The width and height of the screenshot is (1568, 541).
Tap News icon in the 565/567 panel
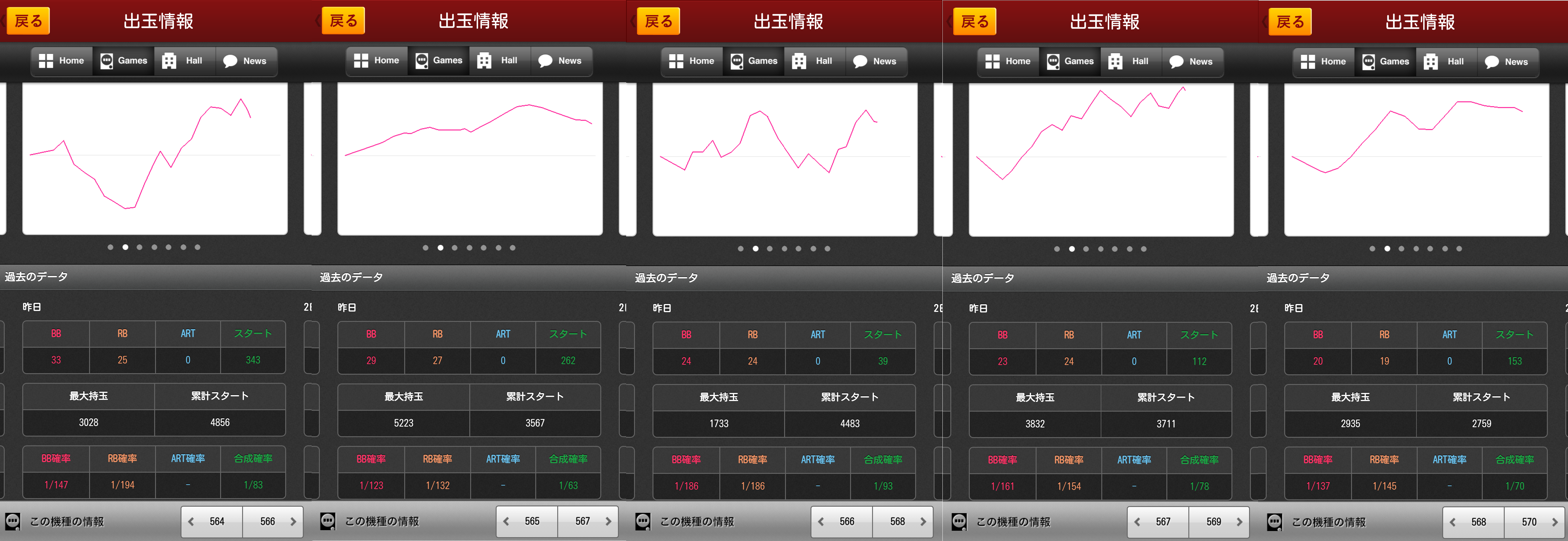point(546,61)
